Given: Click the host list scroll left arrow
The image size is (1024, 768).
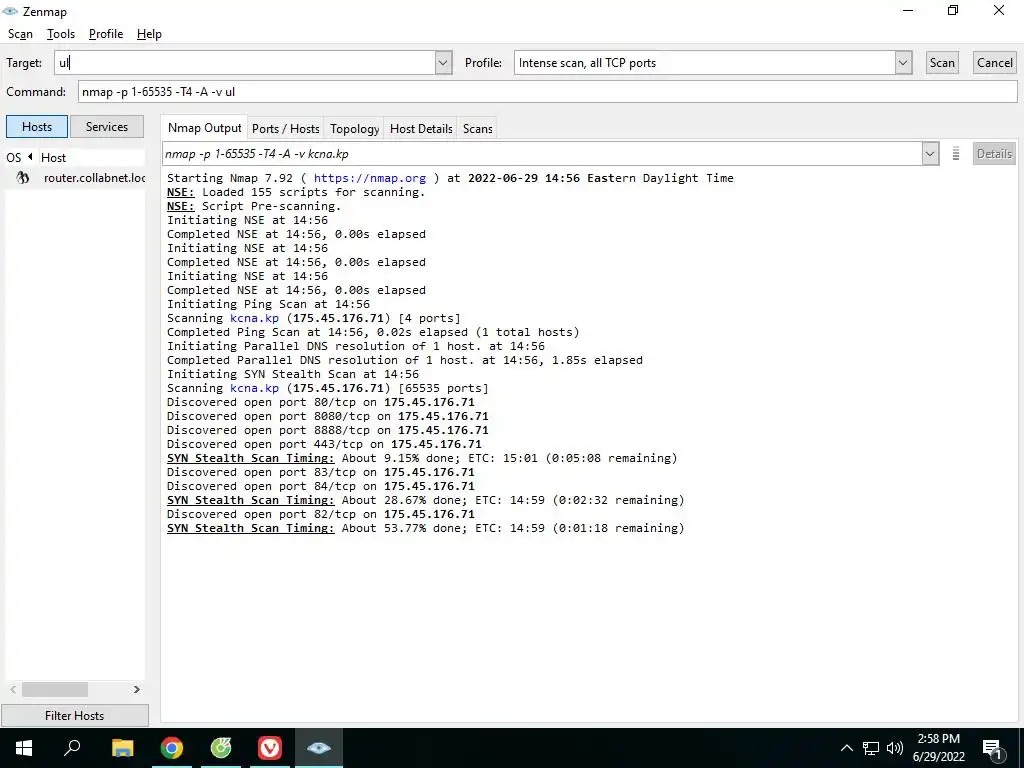Looking at the screenshot, I should 13,690.
